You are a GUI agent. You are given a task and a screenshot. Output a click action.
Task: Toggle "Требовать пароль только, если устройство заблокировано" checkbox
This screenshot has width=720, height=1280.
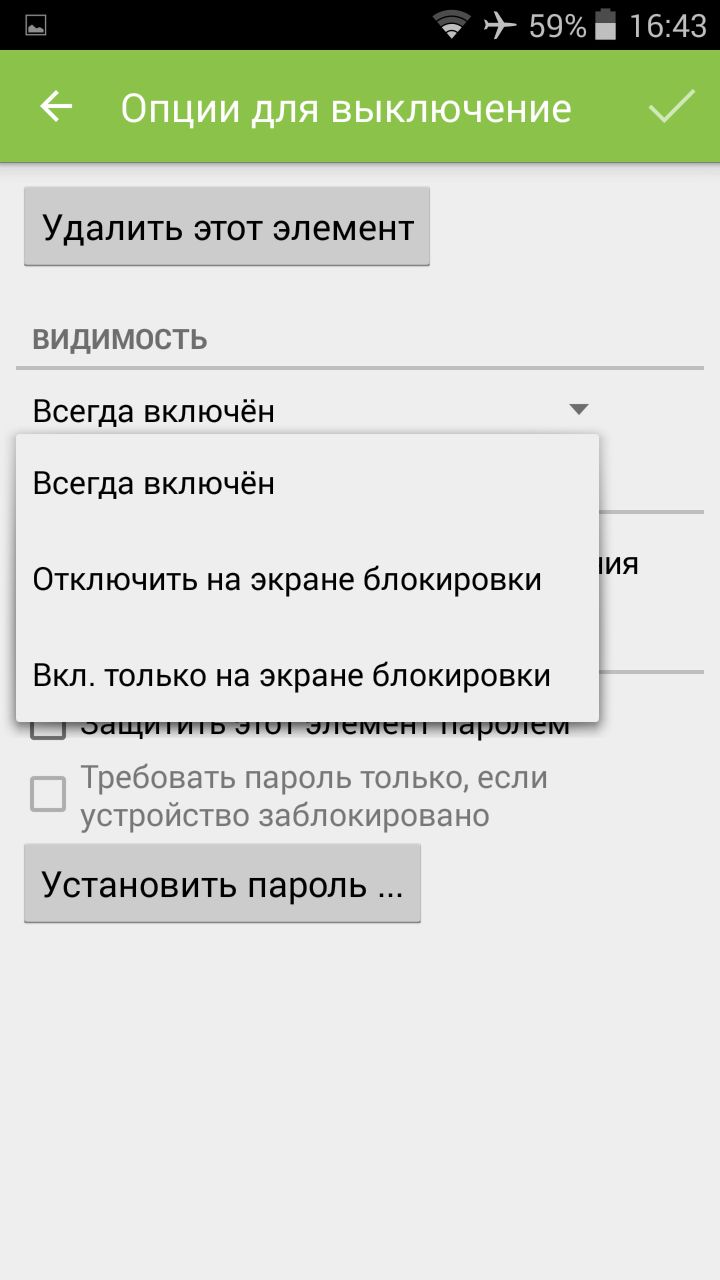point(48,795)
